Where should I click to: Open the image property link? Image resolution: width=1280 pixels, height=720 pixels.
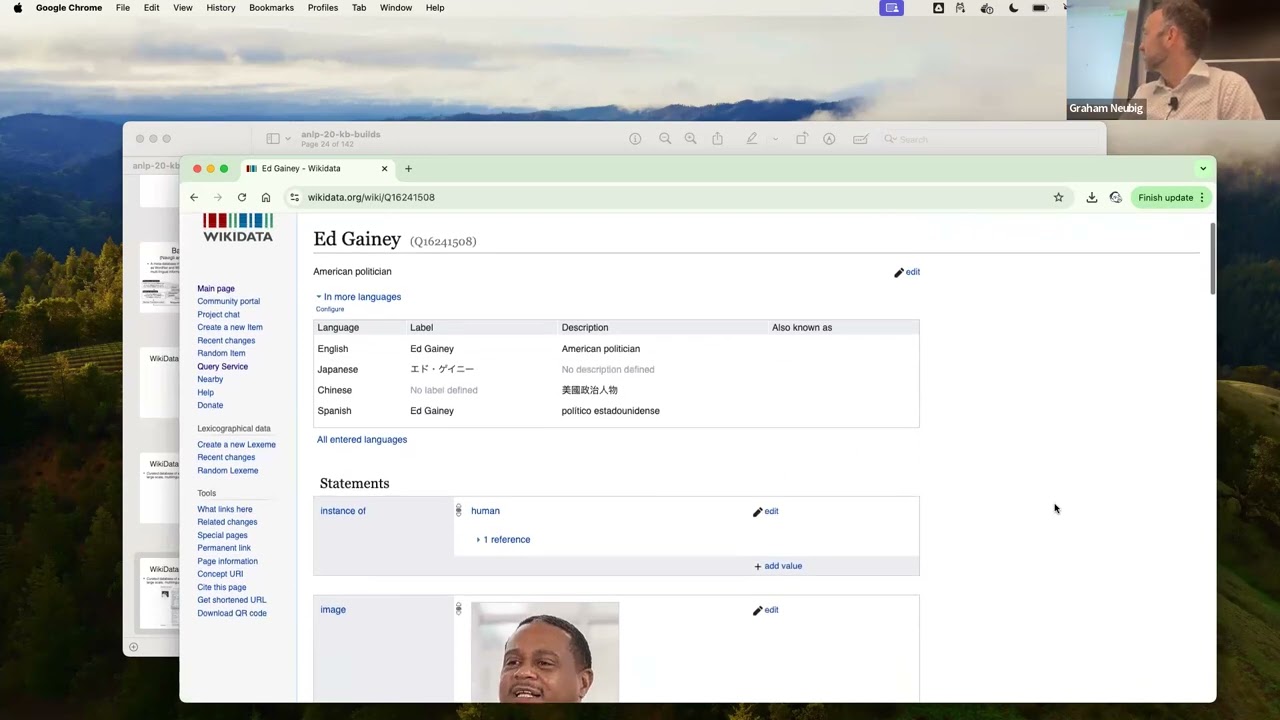click(x=333, y=610)
